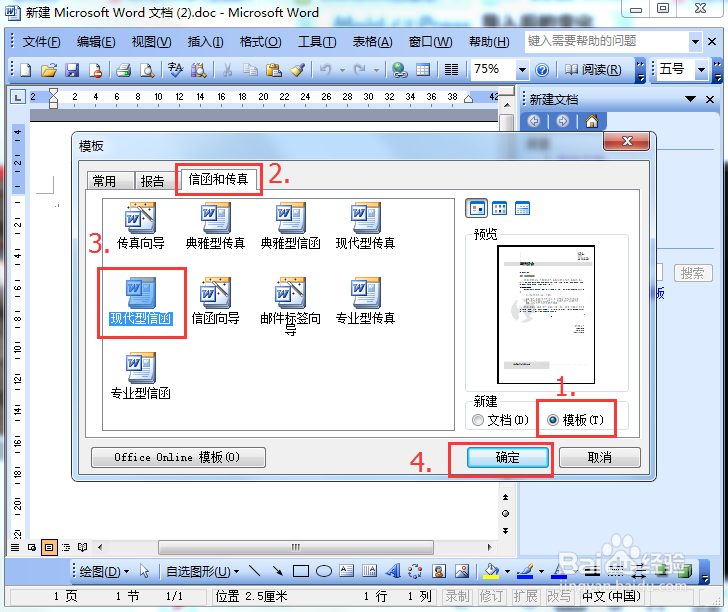Select the 信函向导 template icon
This screenshot has width=728, height=612.
215,293
